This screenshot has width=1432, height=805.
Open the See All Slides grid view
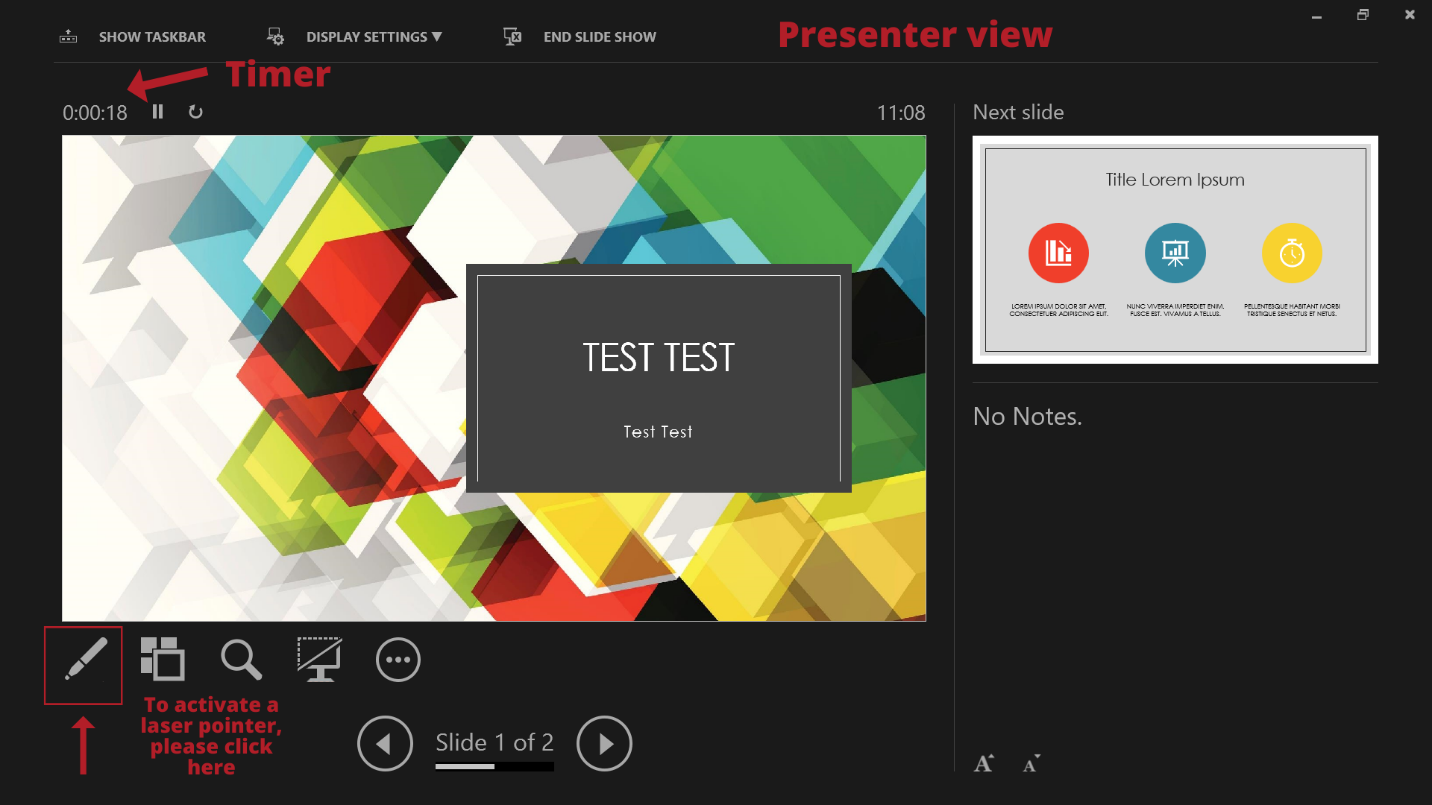tap(162, 659)
